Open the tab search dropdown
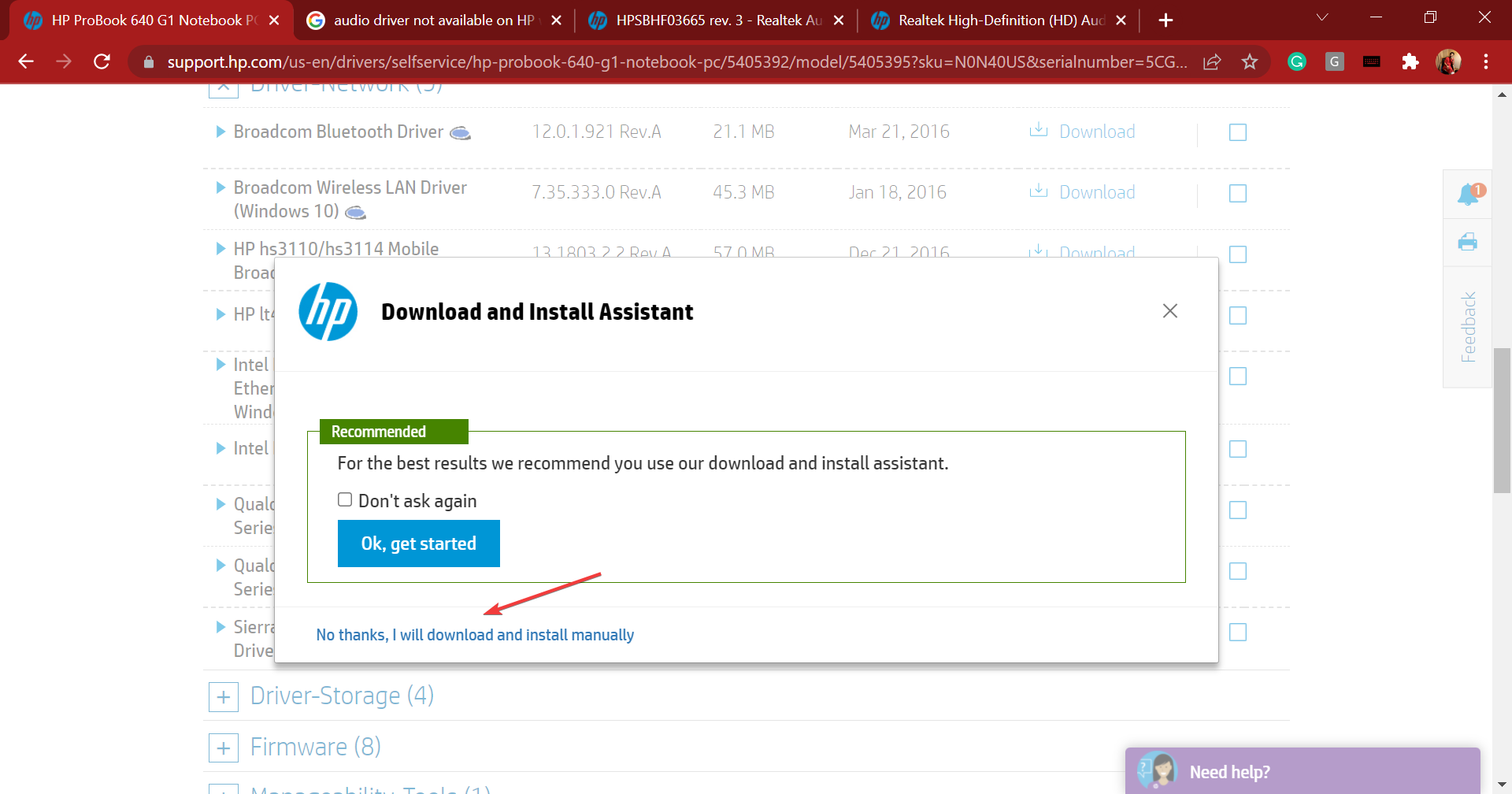Image resolution: width=1512 pixels, height=794 pixels. click(1322, 17)
